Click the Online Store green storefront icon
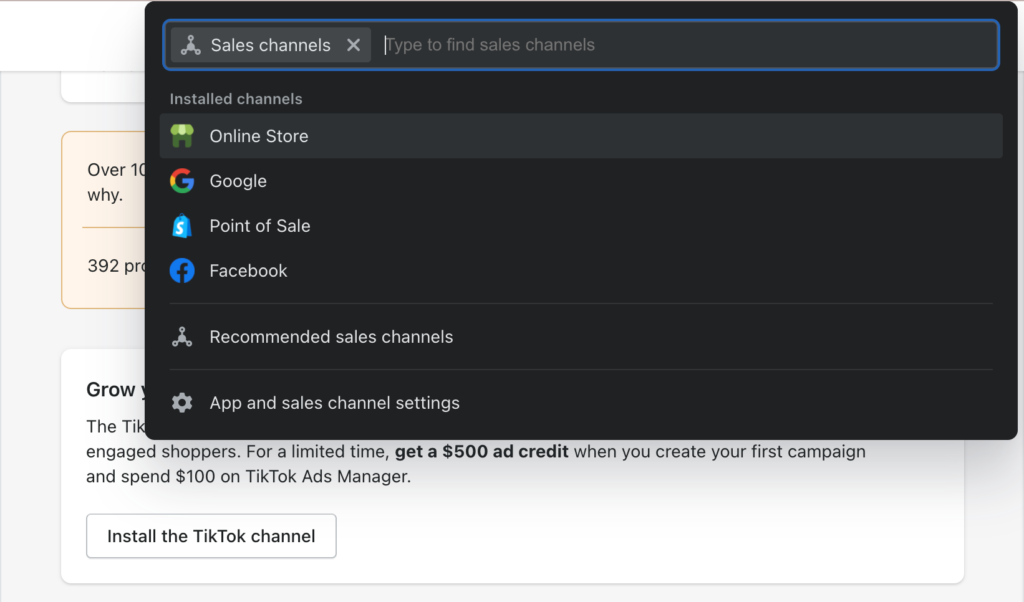Image resolution: width=1024 pixels, height=602 pixels. click(x=182, y=136)
